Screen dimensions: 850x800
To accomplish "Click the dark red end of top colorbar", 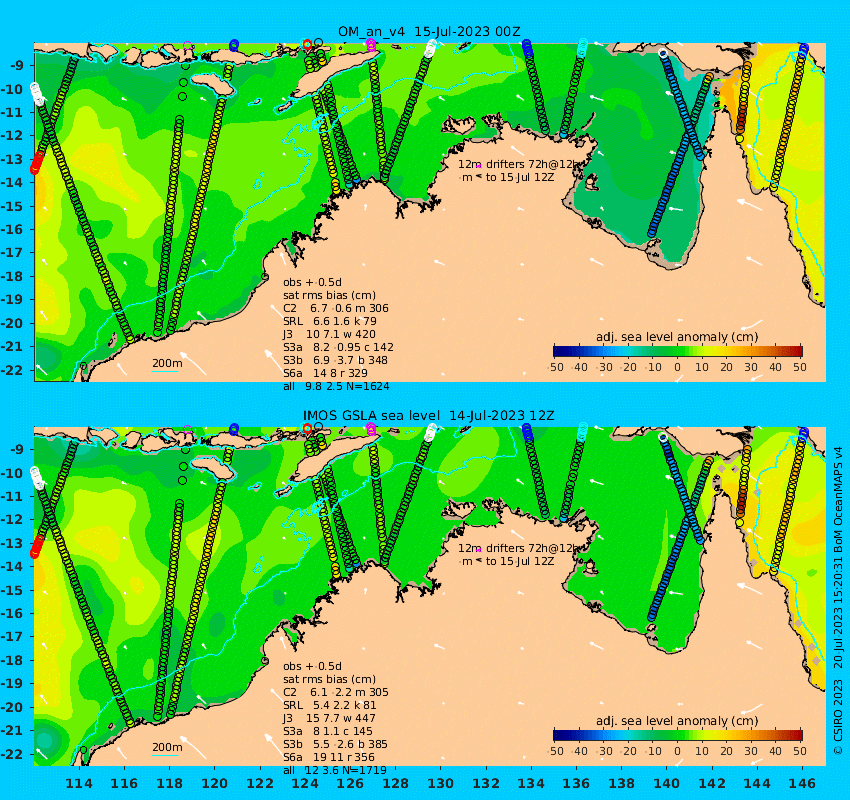I will [x=797, y=351].
